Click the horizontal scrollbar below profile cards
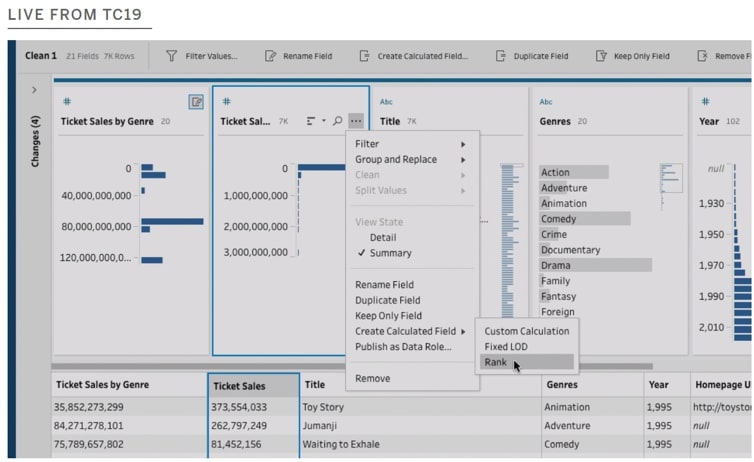 [352, 366]
